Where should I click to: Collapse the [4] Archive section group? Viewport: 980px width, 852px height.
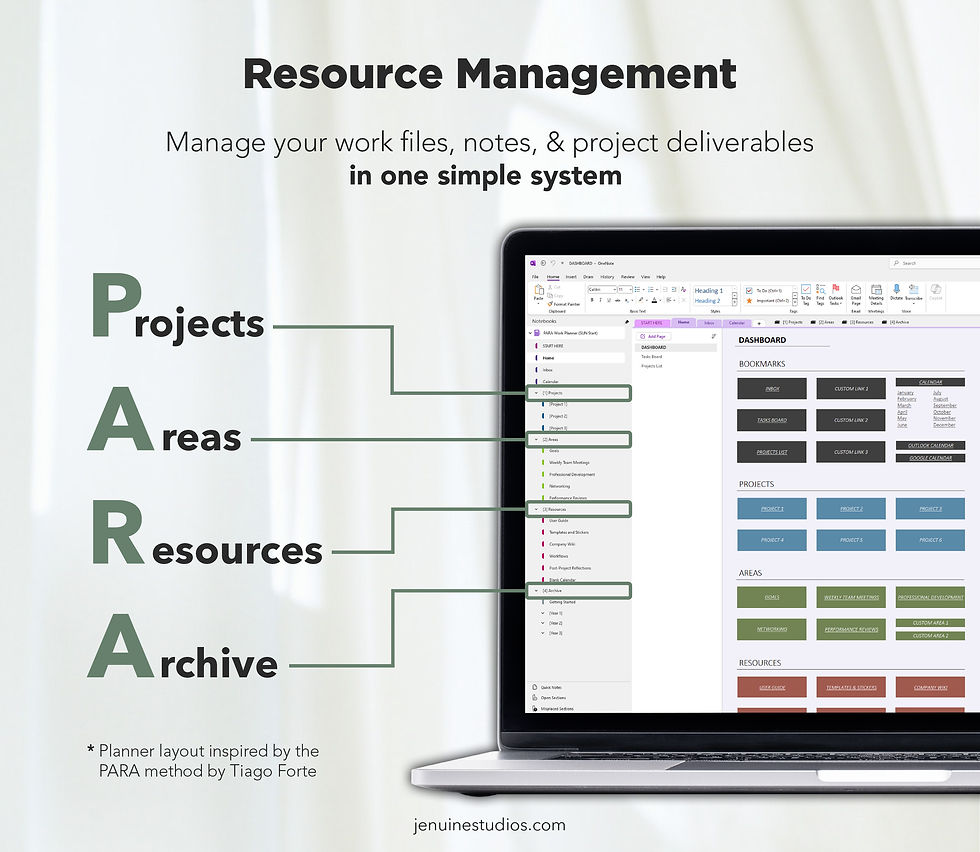[536, 591]
